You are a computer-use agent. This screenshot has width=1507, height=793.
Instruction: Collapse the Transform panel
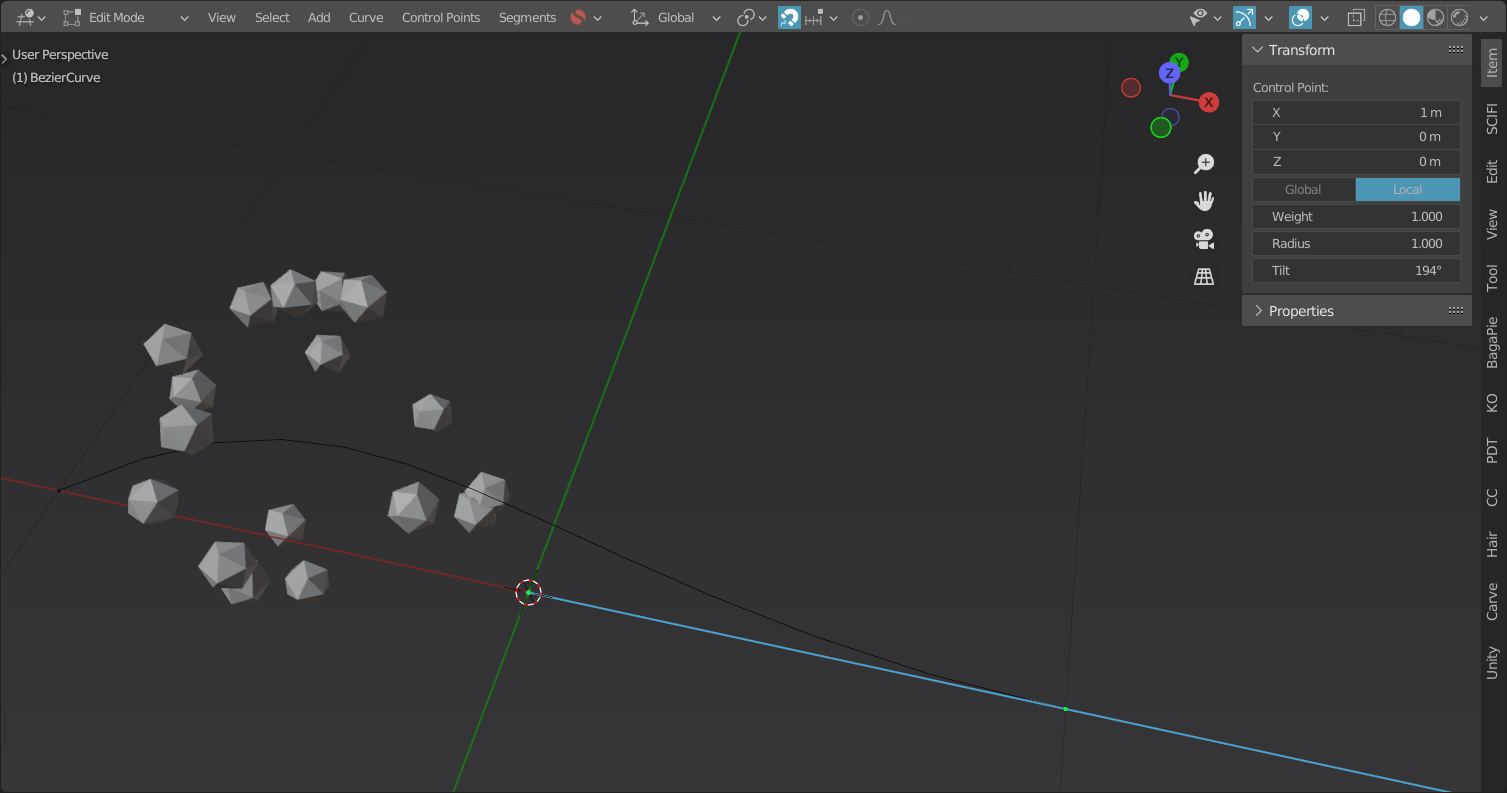[x=1258, y=50]
